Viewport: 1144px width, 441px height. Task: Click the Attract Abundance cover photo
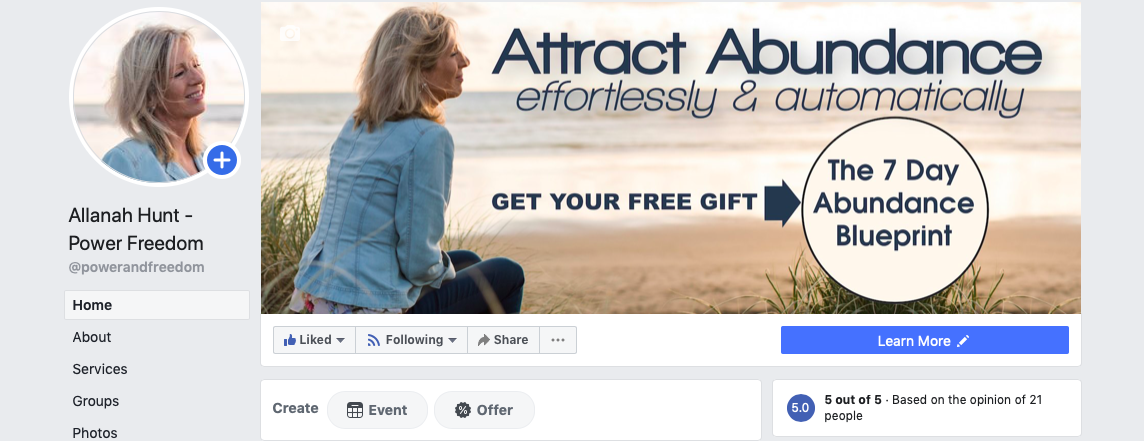pyautogui.click(x=670, y=158)
